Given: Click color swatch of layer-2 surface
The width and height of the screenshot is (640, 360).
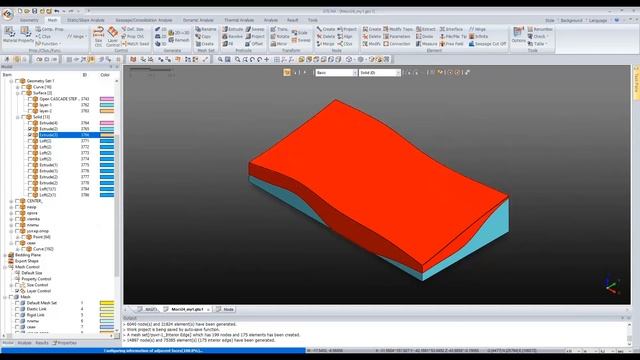Looking at the screenshot, I should coord(107,111).
